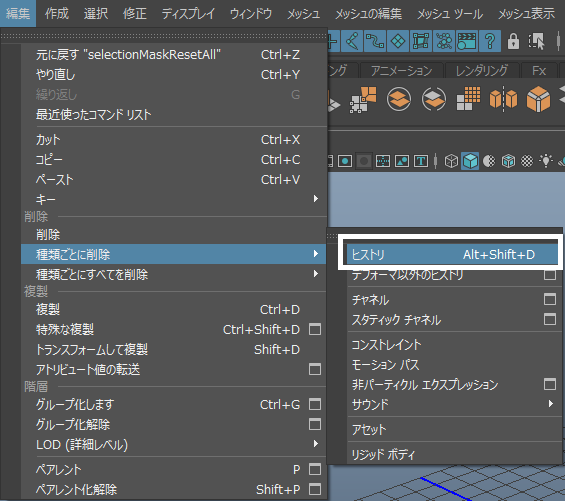Image resolution: width=565 pixels, height=501 pixels.
Task: Toggle the safe title T icon
Action: pyautogui.click(x=421, y=161)
